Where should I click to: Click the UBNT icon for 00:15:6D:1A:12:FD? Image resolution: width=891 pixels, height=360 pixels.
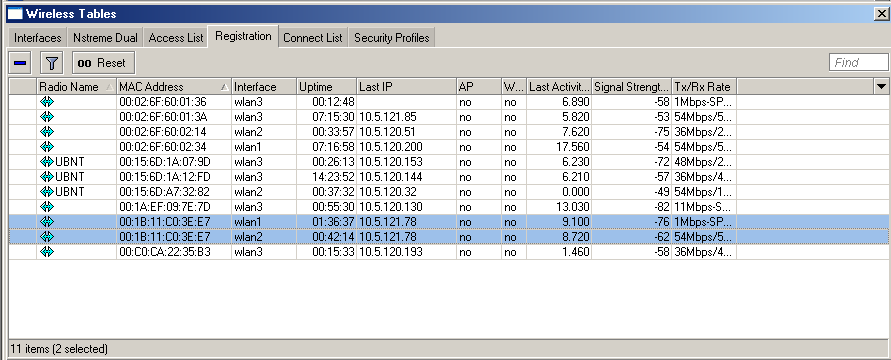[47, 177]
